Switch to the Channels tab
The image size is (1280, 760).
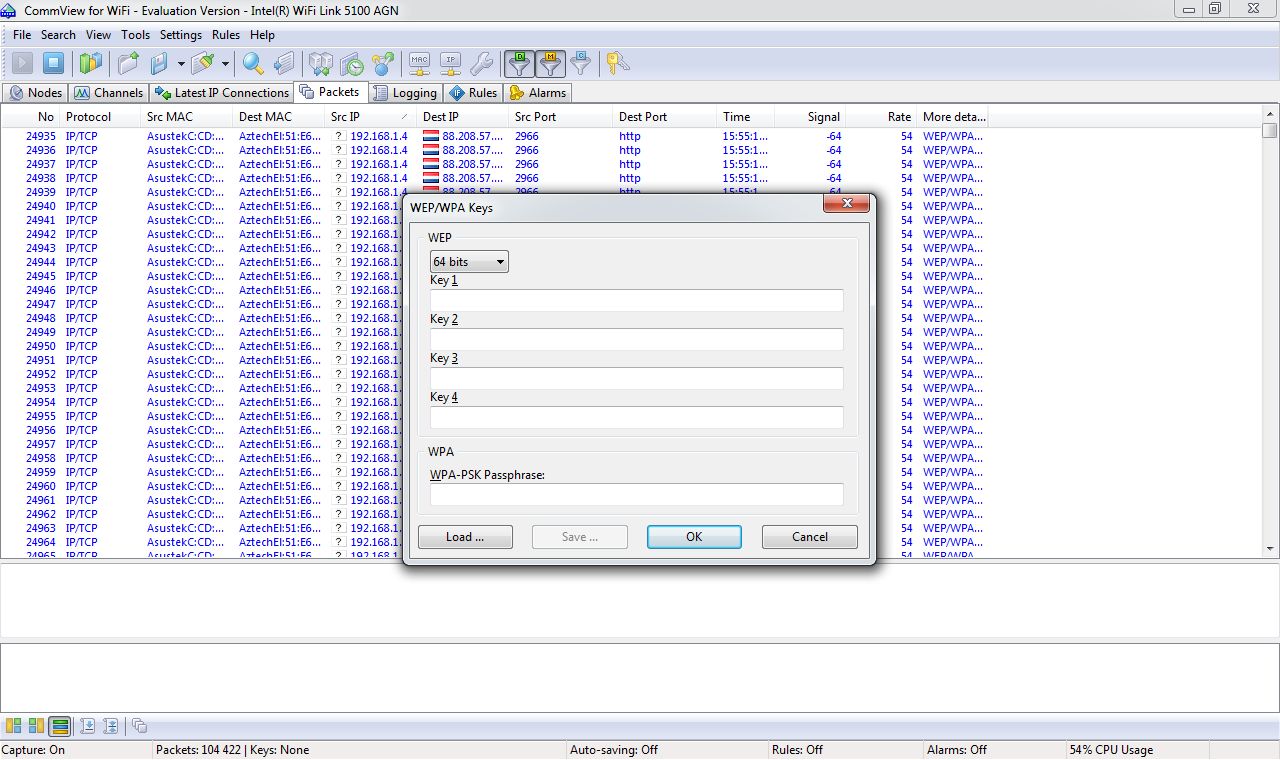(108, 93)
